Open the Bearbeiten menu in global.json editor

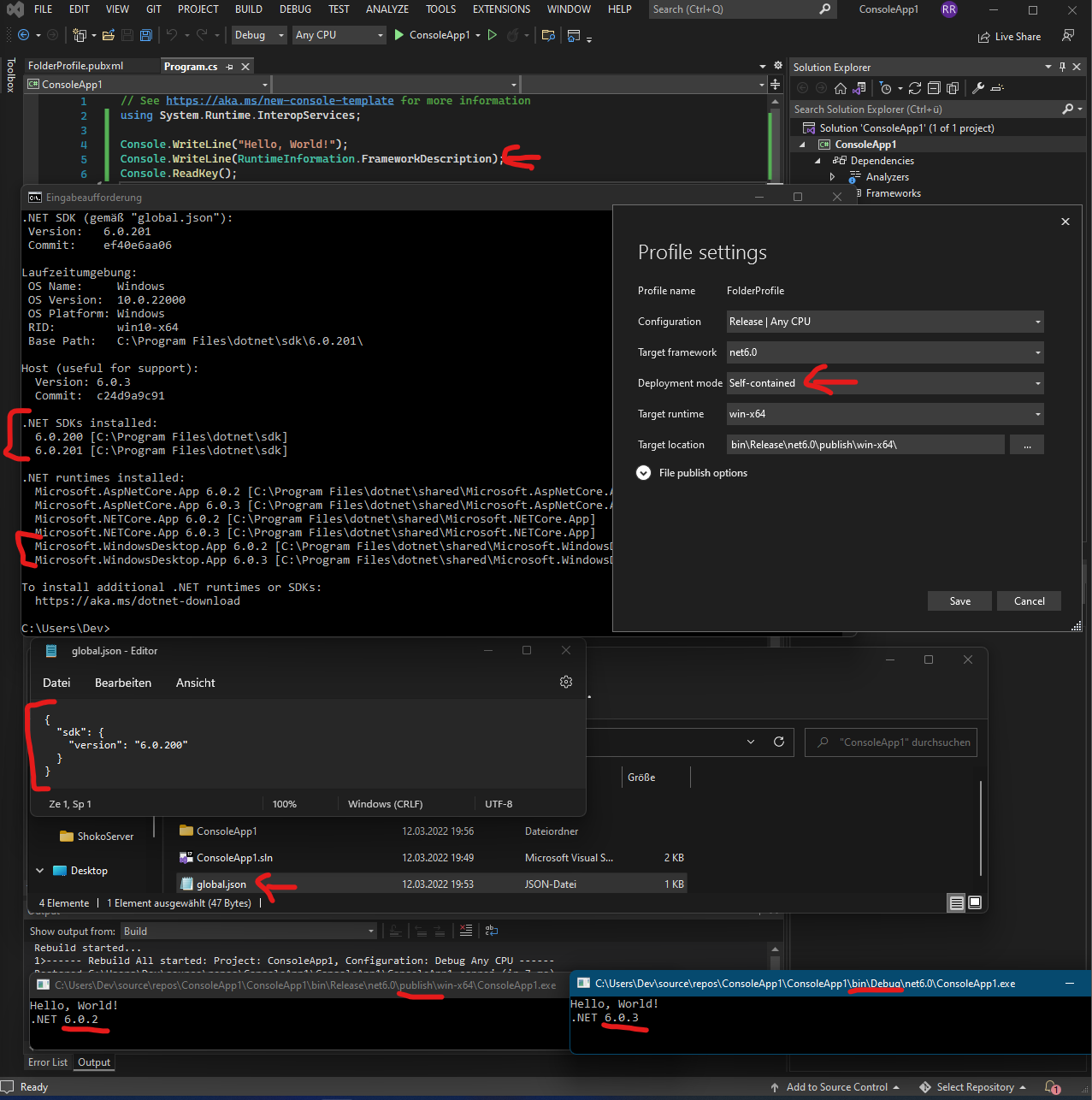(x=122, y=683)
